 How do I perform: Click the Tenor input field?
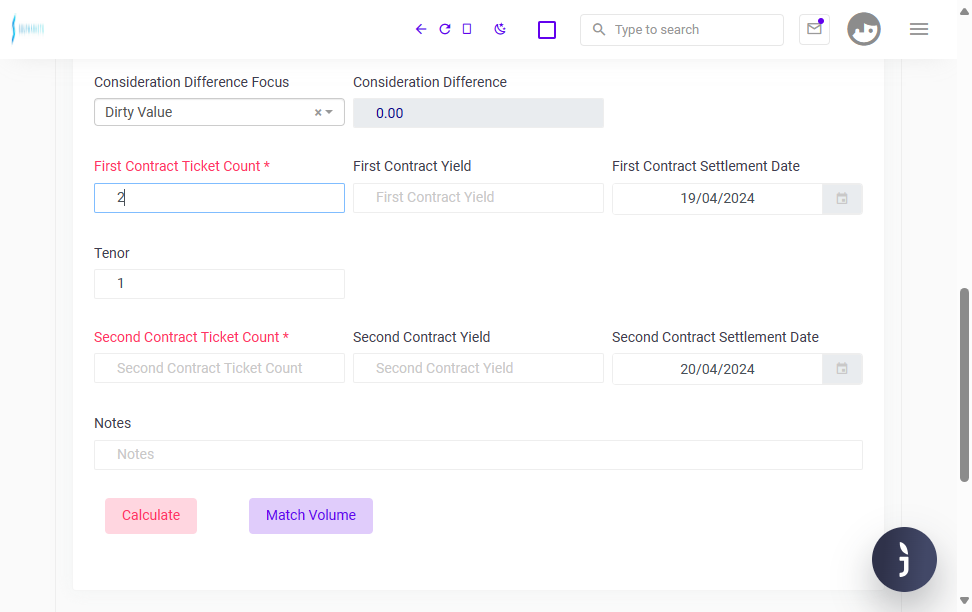219,284
